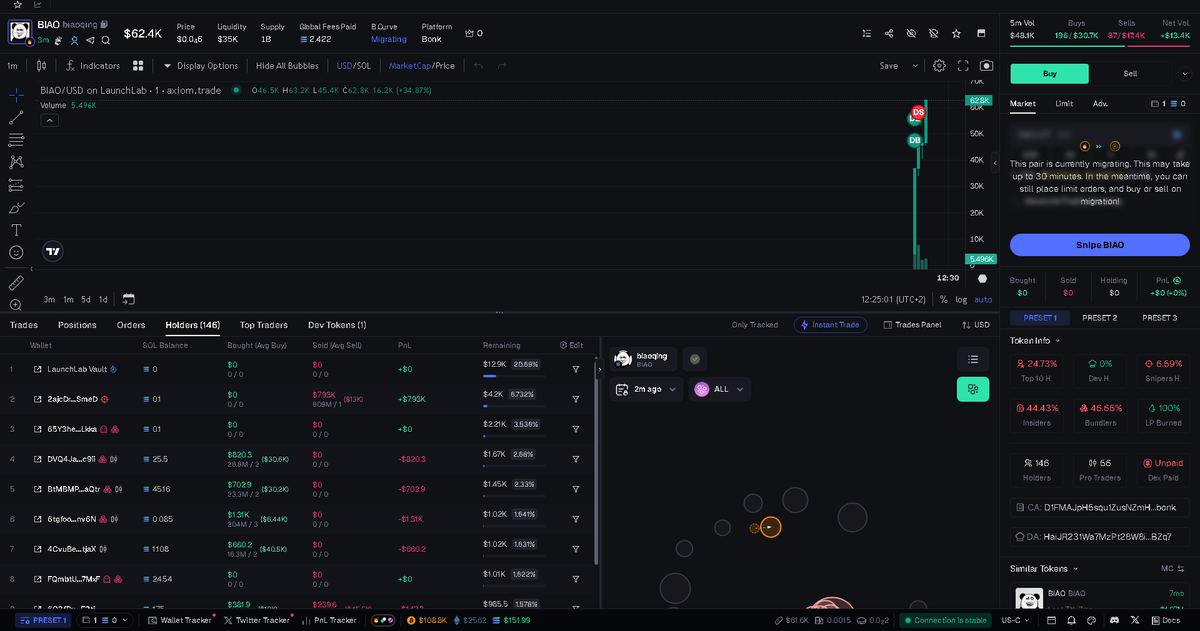This screenshot has width=1200, height=631.
Task: Select the Sell tab
Action: (x=1129, y=74)
